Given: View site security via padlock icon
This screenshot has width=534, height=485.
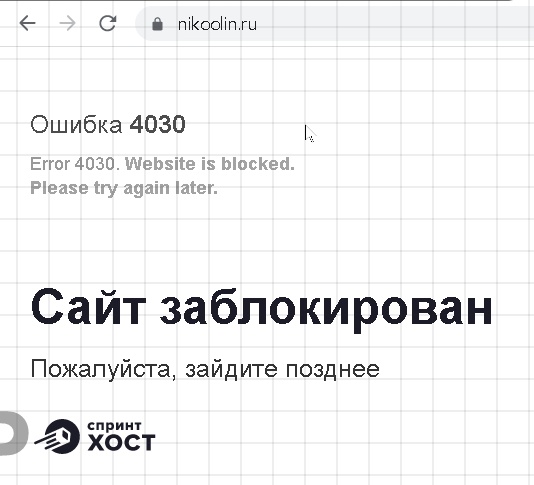Looking at the screenshot, I should [x=157, y=24].
